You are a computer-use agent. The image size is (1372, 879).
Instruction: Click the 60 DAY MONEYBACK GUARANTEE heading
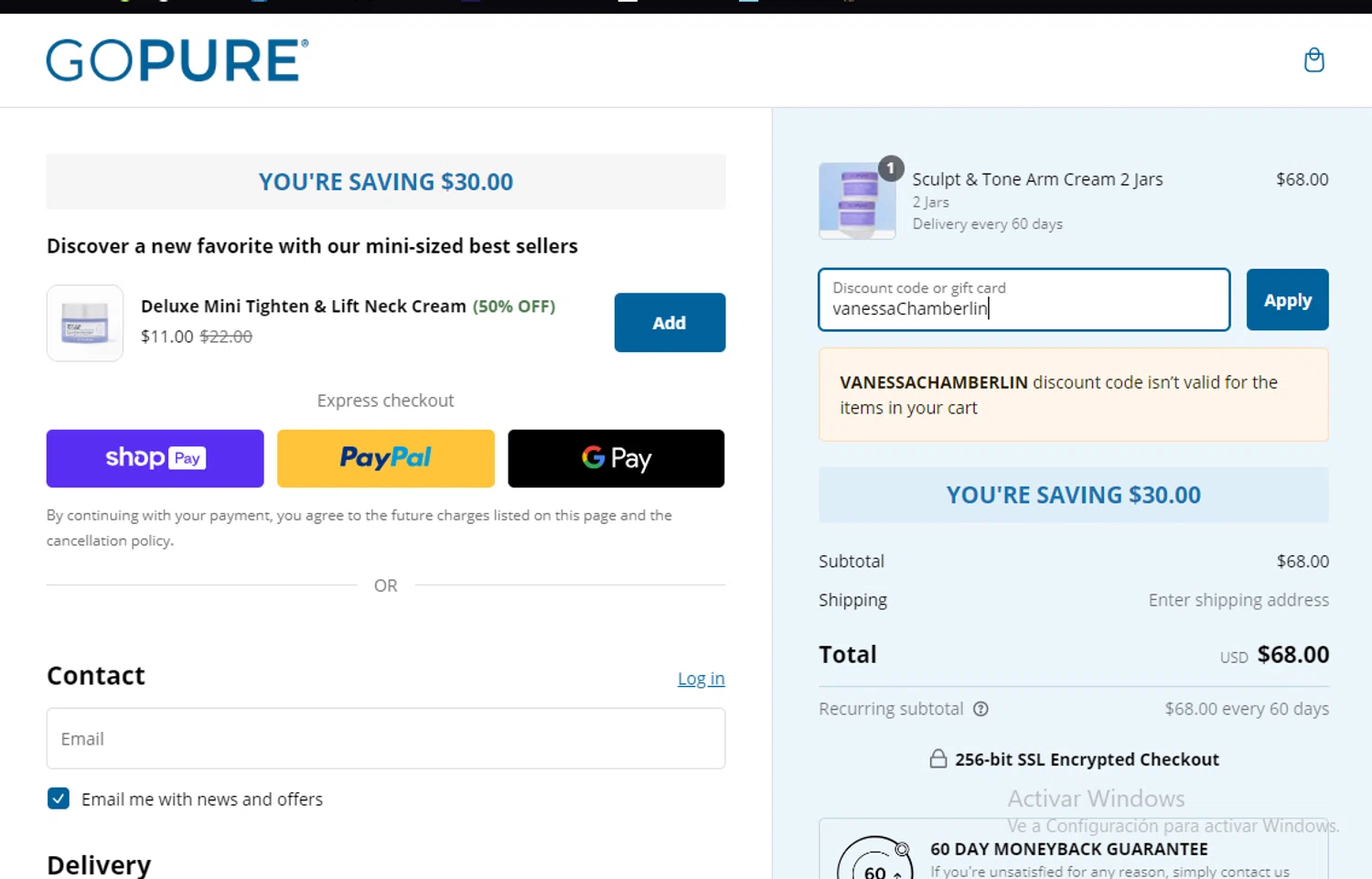coord(1069,849)
